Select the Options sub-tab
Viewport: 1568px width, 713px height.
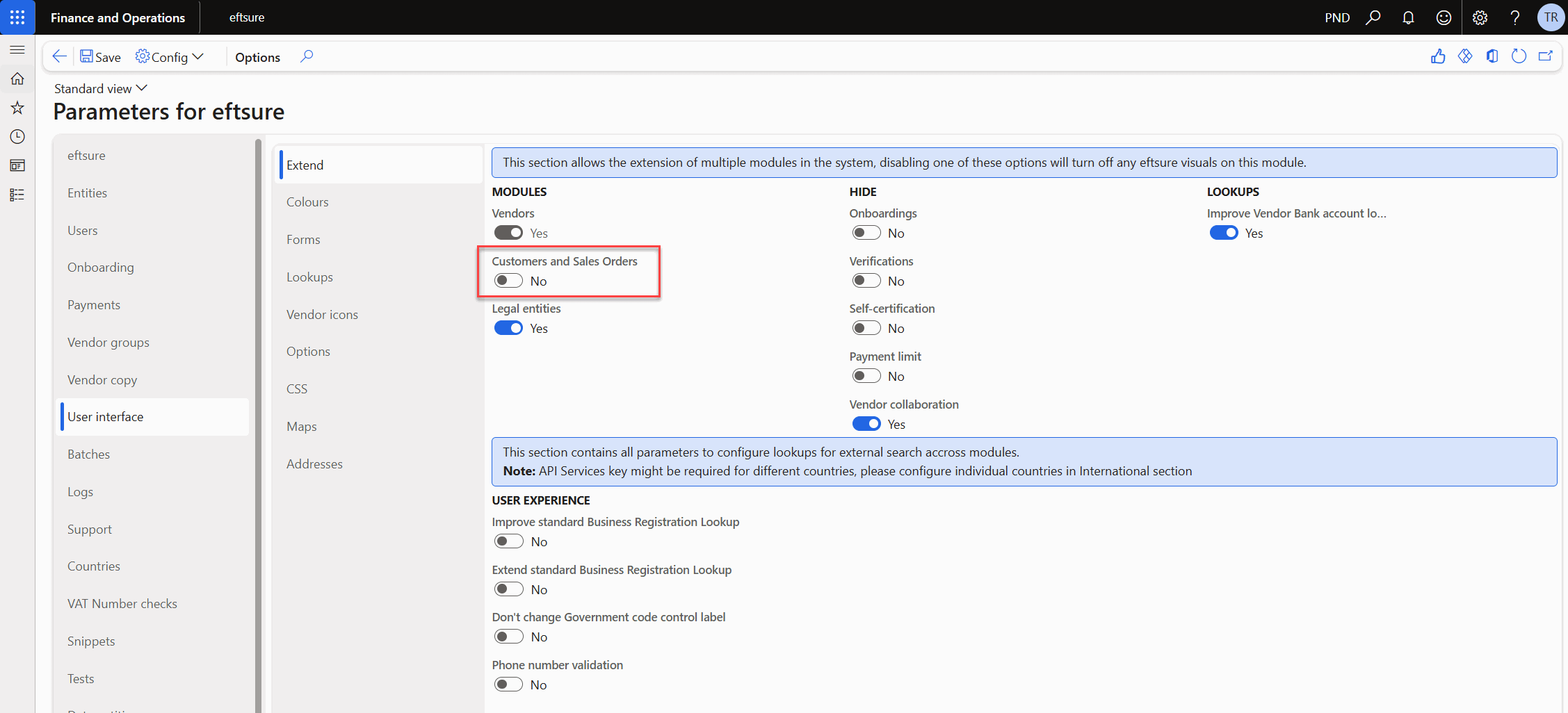[379, 352]
